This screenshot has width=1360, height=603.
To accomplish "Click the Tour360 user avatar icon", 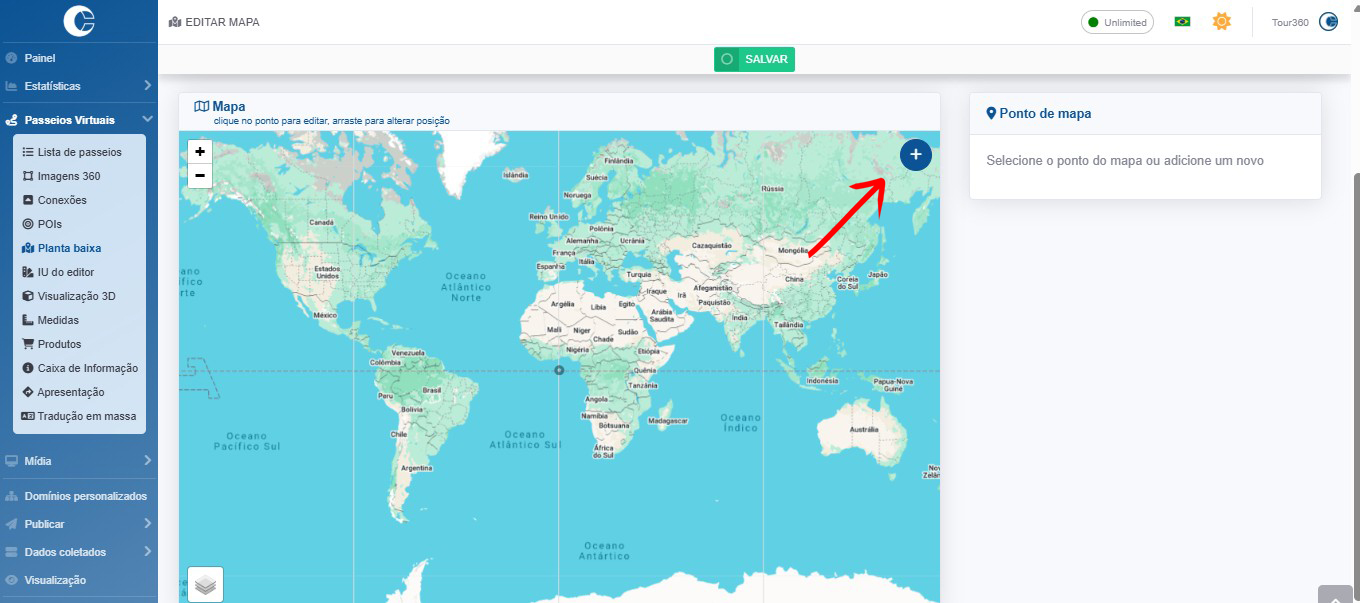I will [x=1328, y=22].
